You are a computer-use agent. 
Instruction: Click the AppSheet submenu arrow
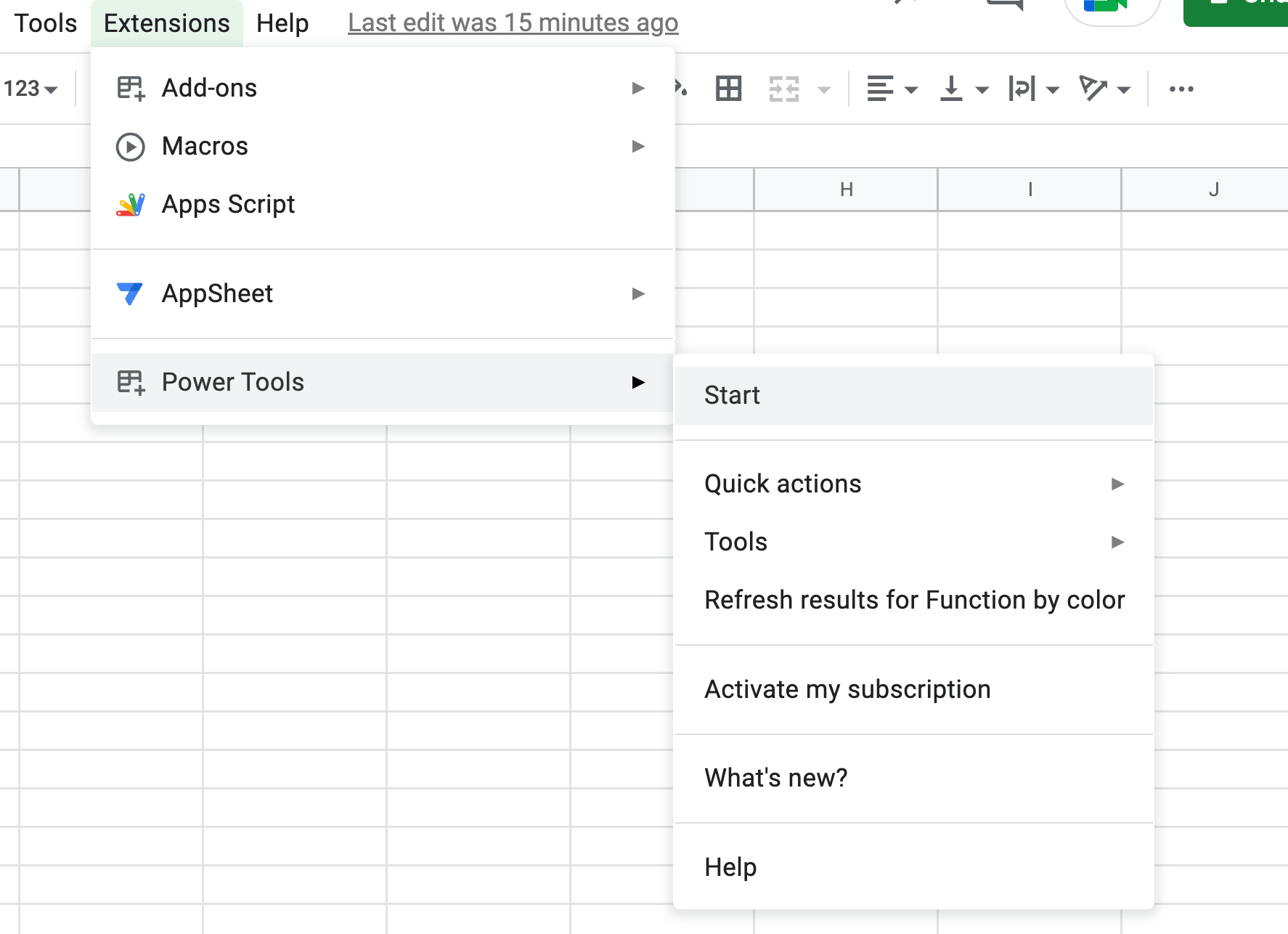[x=638, y=293]
